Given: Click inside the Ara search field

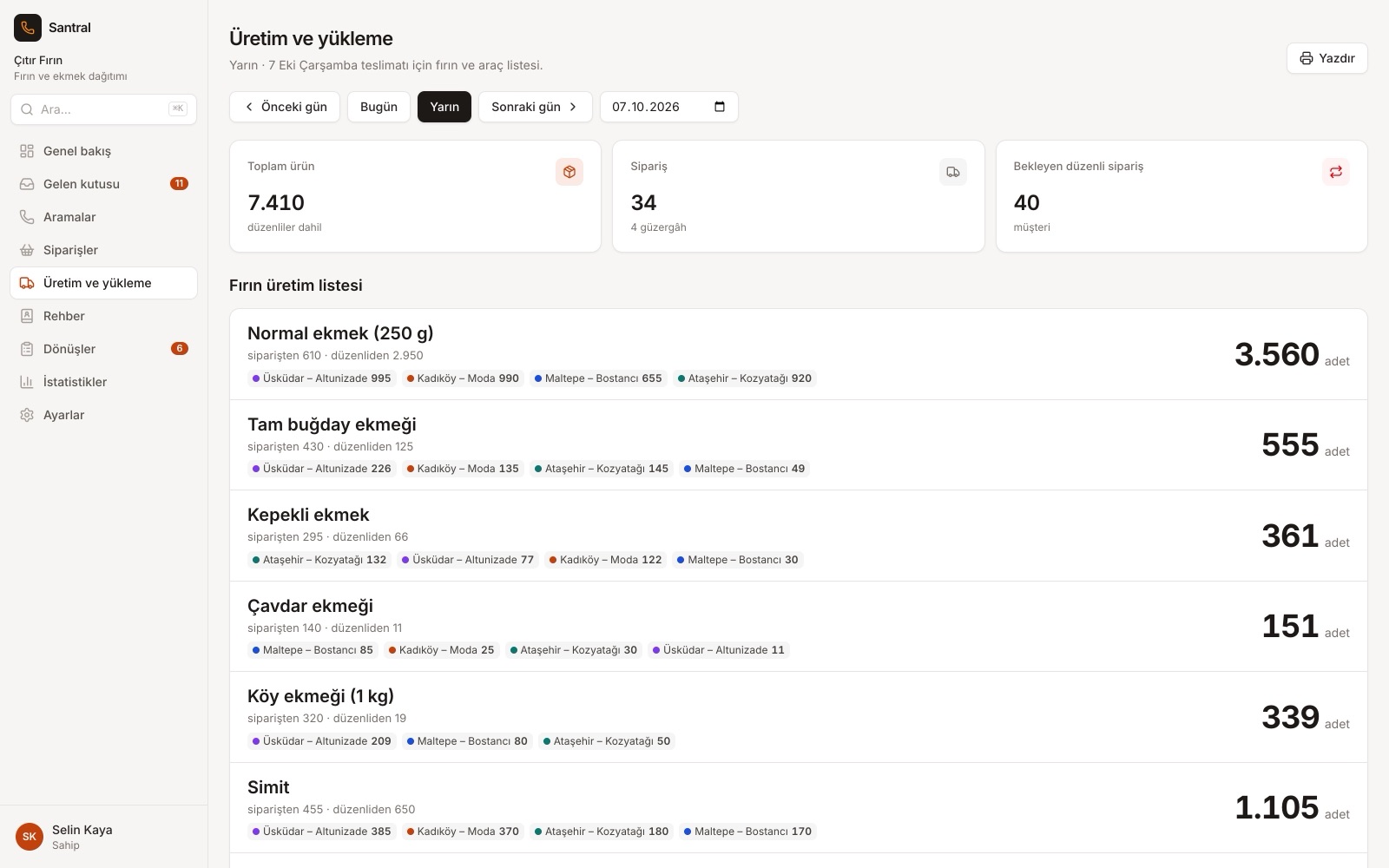Looking at the screenshot, I should coord(104,109).
